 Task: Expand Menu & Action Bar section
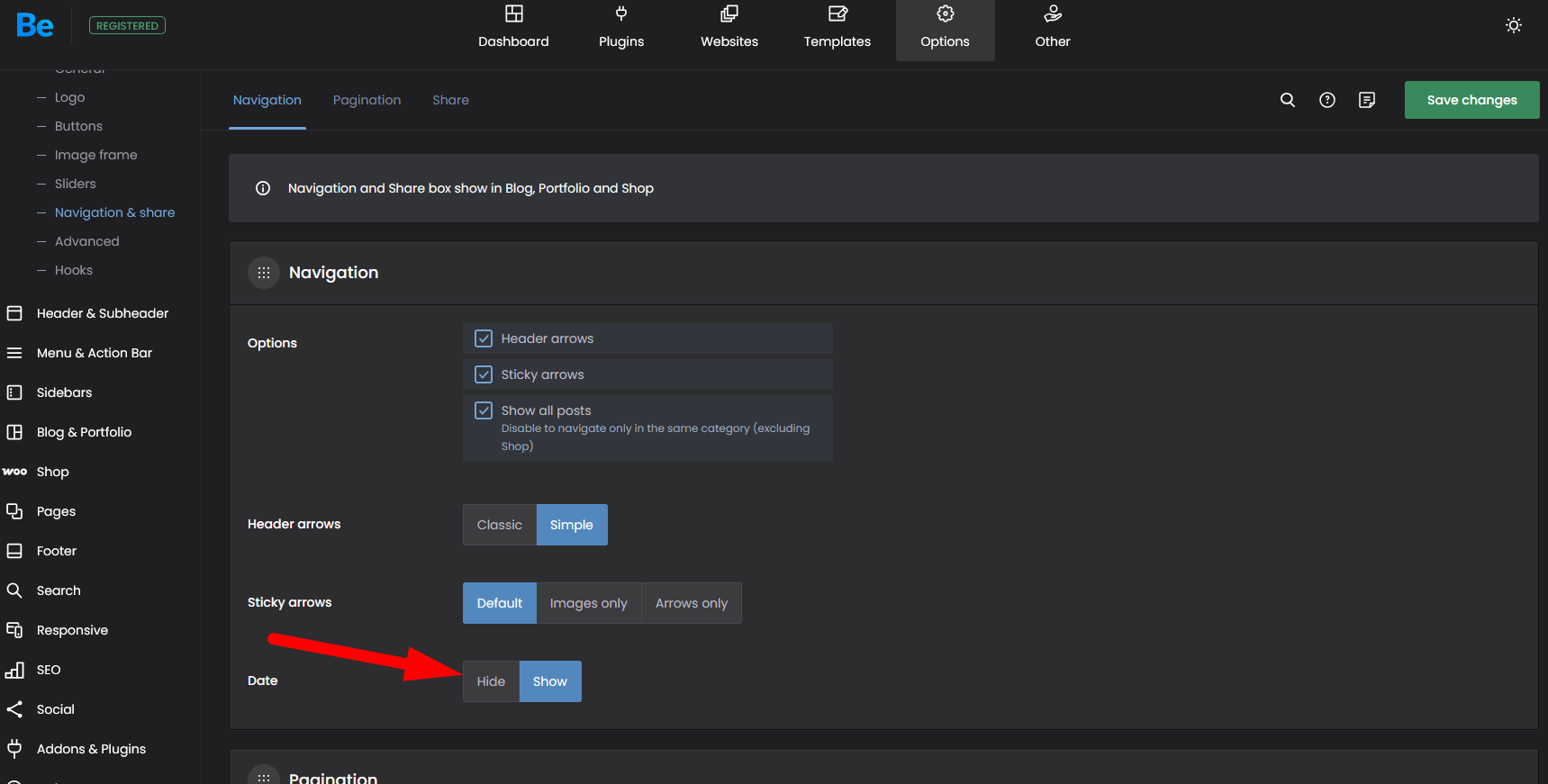(94, 353)
